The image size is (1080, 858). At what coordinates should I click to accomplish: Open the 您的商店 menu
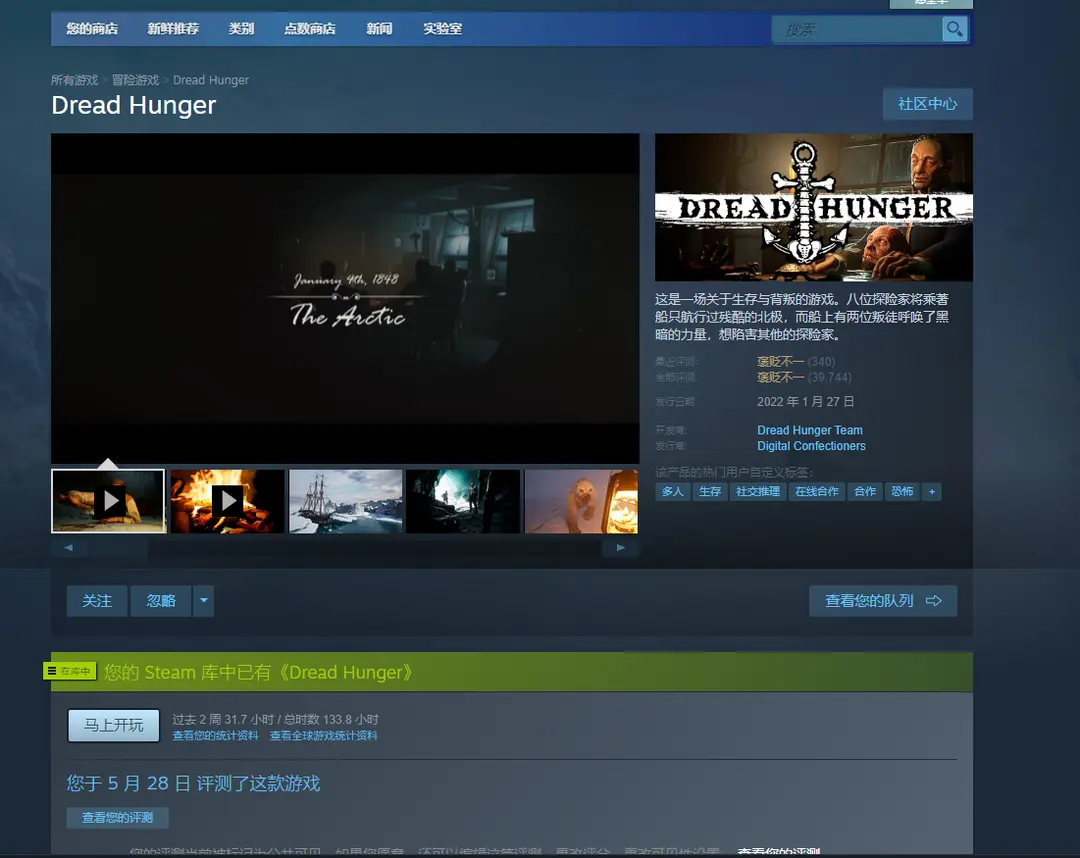coord(92,29)
